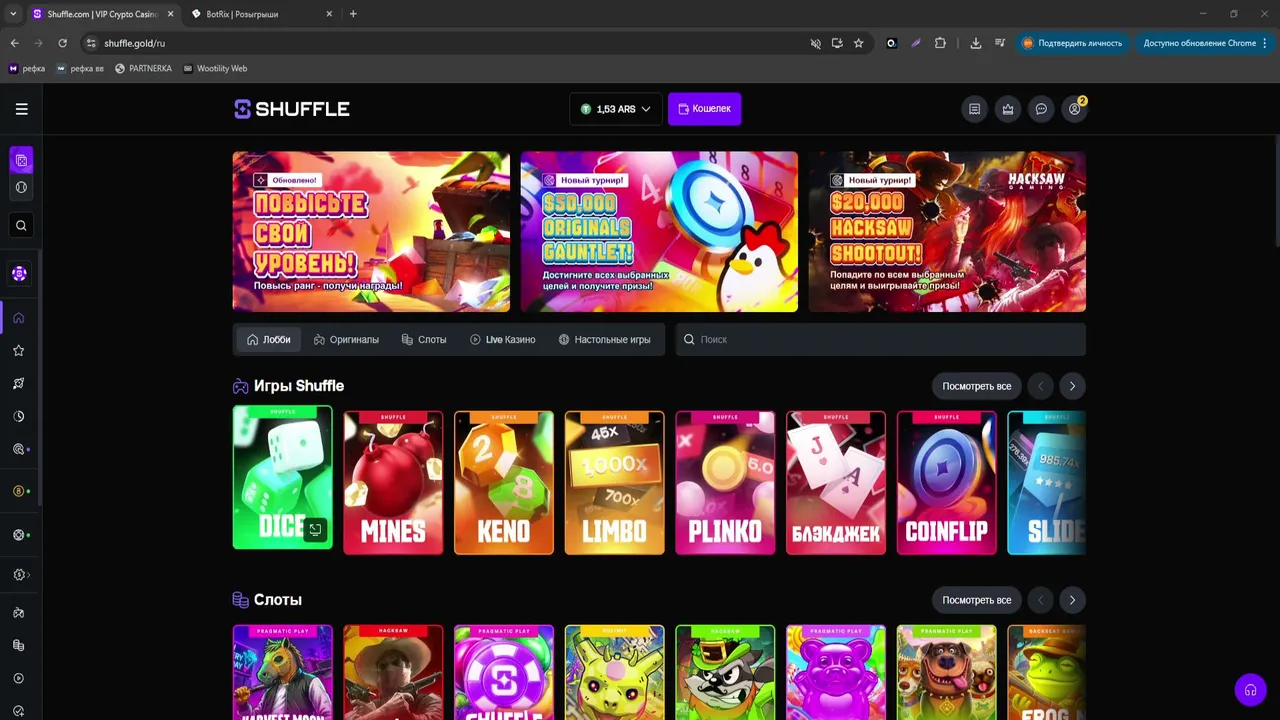Open the rocket icon in the sidebar

click(19, 384)
